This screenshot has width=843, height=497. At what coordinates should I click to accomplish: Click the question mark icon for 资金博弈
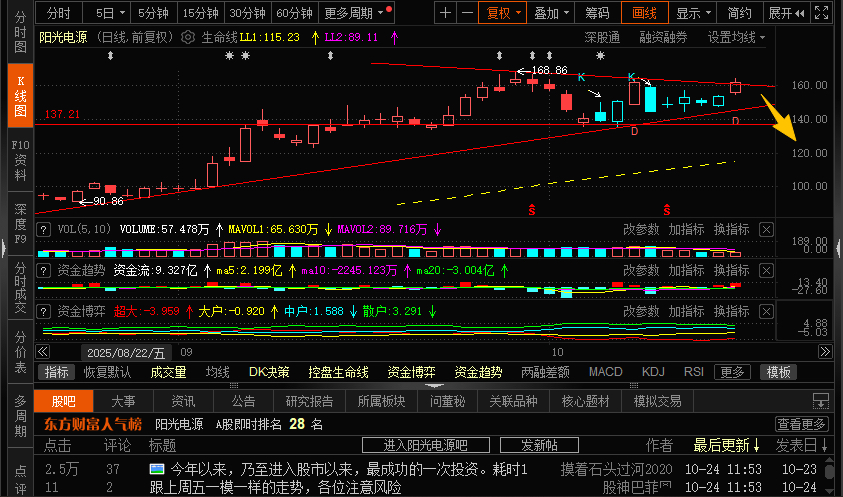(x=44, y=311)
